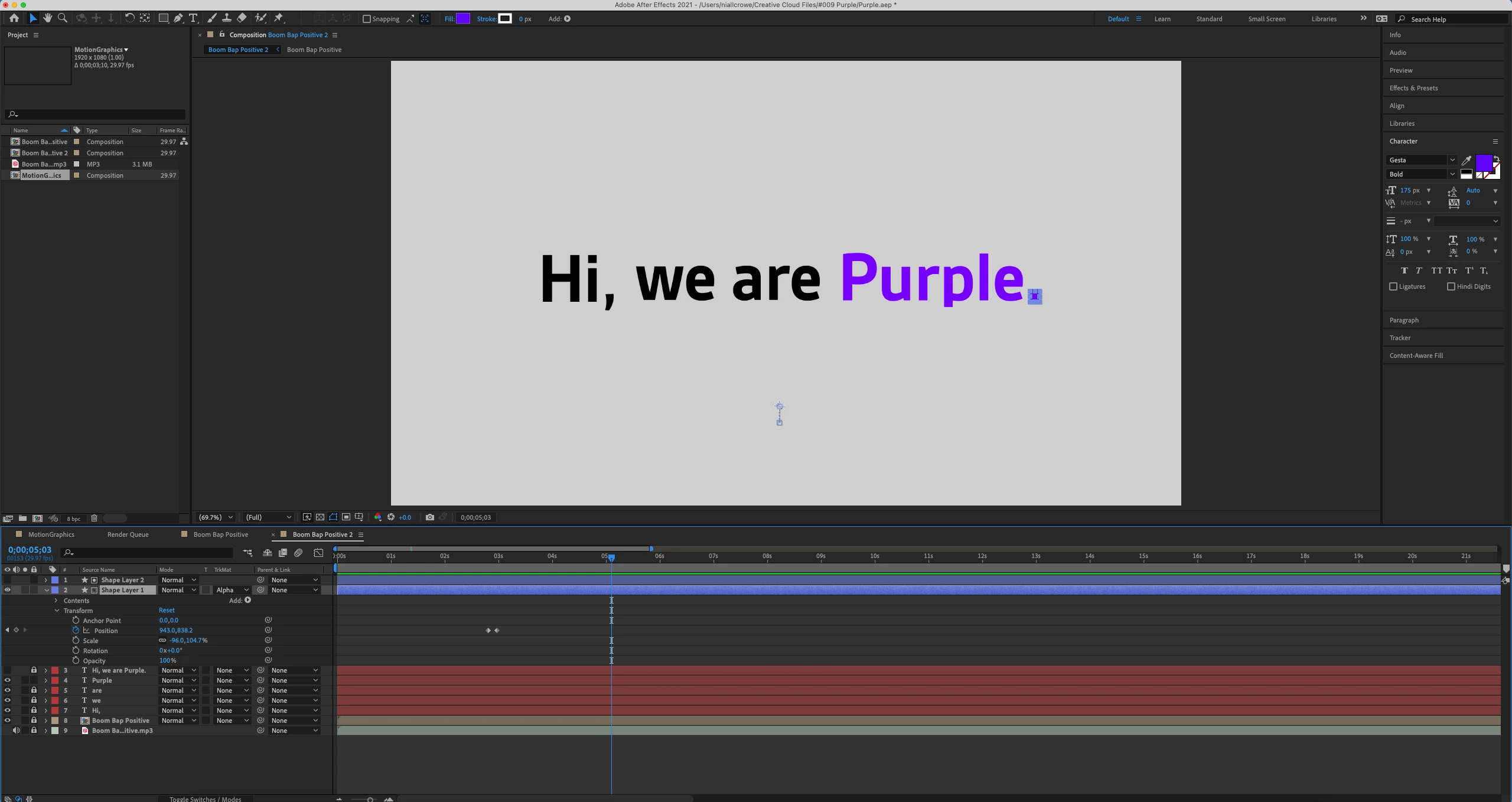Take a snapshot with camera icon
This screenshot has height=802, width=1512.
tap(430, 517)
